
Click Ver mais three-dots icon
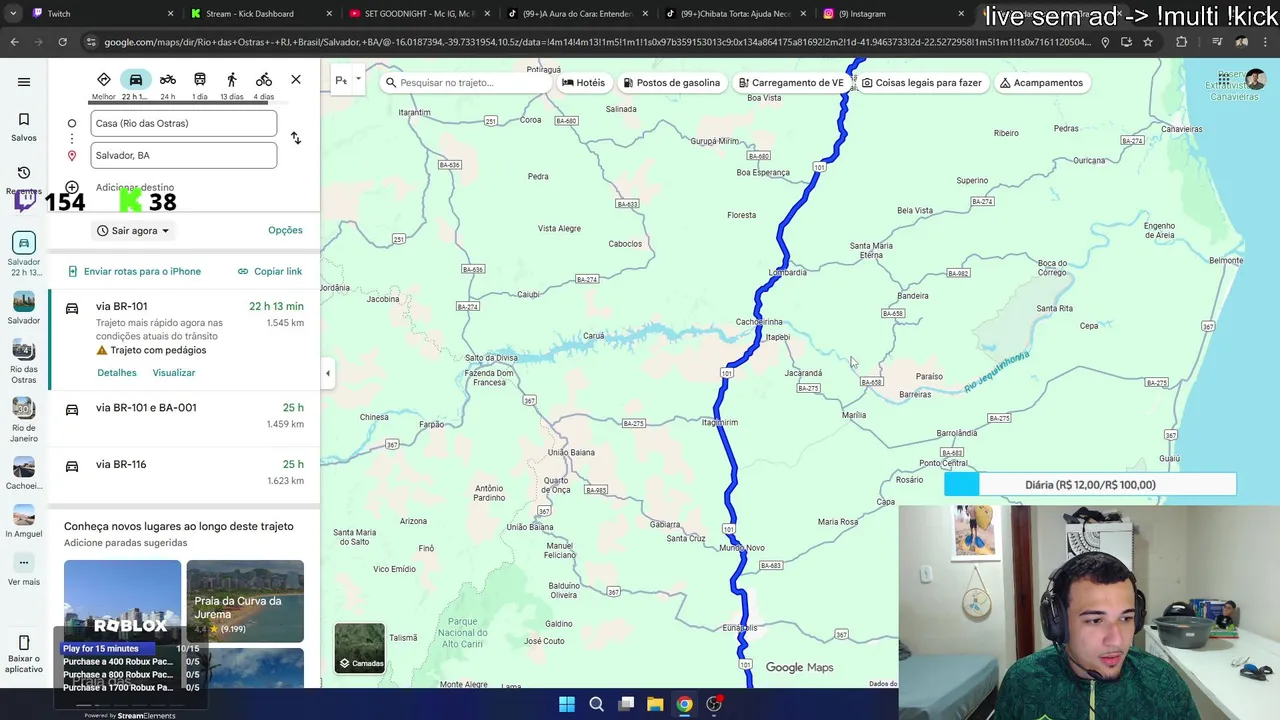(x=24, y=562)
